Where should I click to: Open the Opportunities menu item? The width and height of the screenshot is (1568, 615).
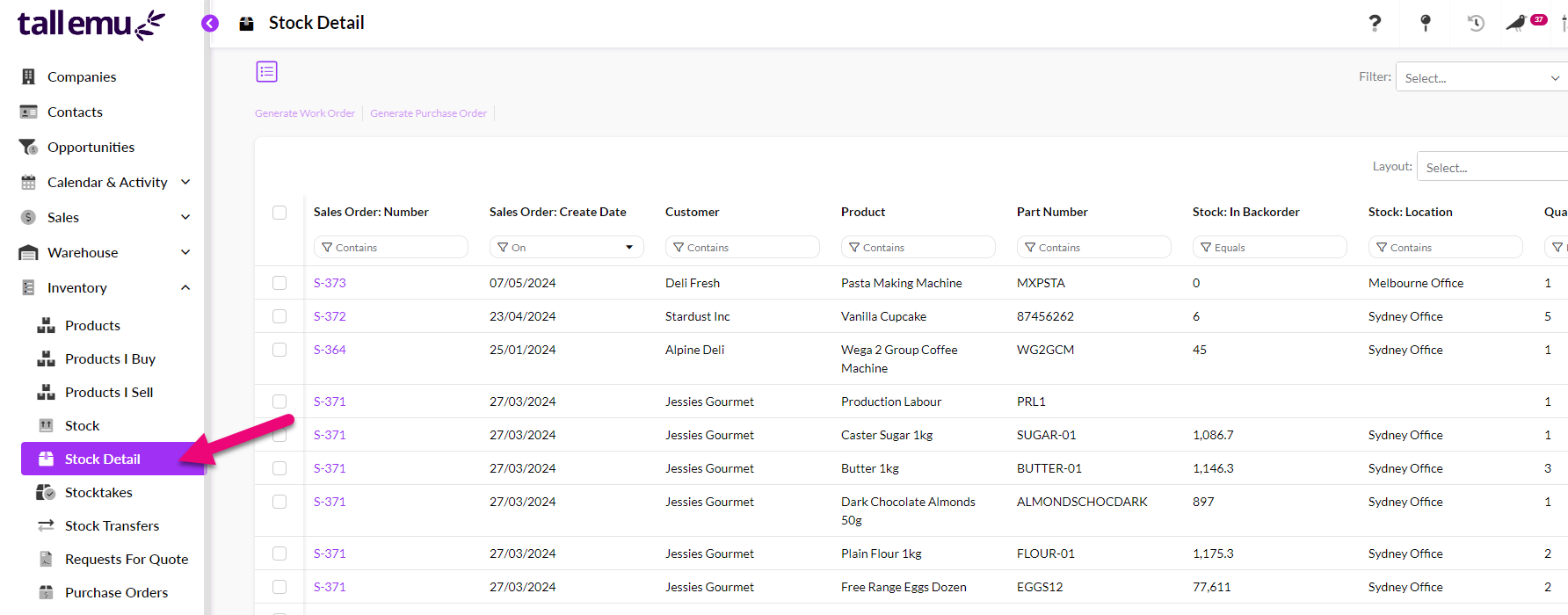tap(91, 147)
